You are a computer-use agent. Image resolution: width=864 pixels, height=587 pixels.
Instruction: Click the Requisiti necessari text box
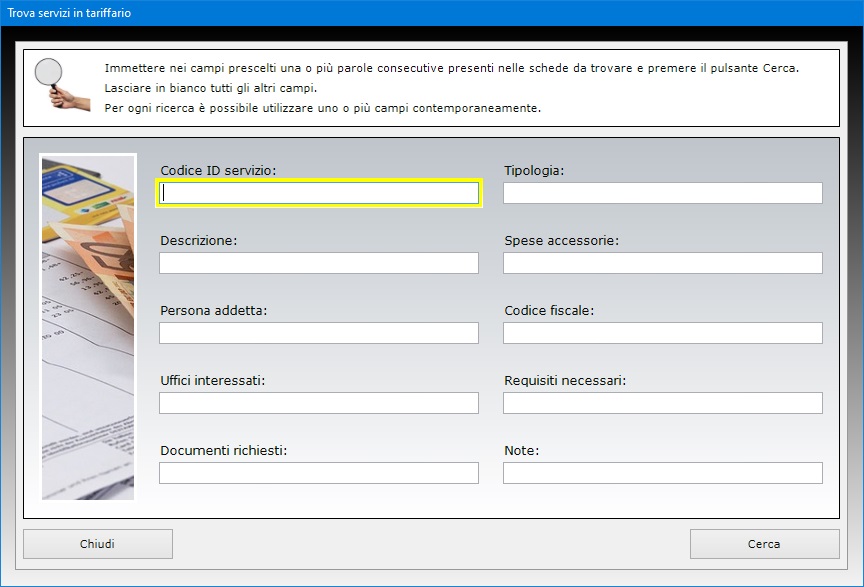click(663, 403)
